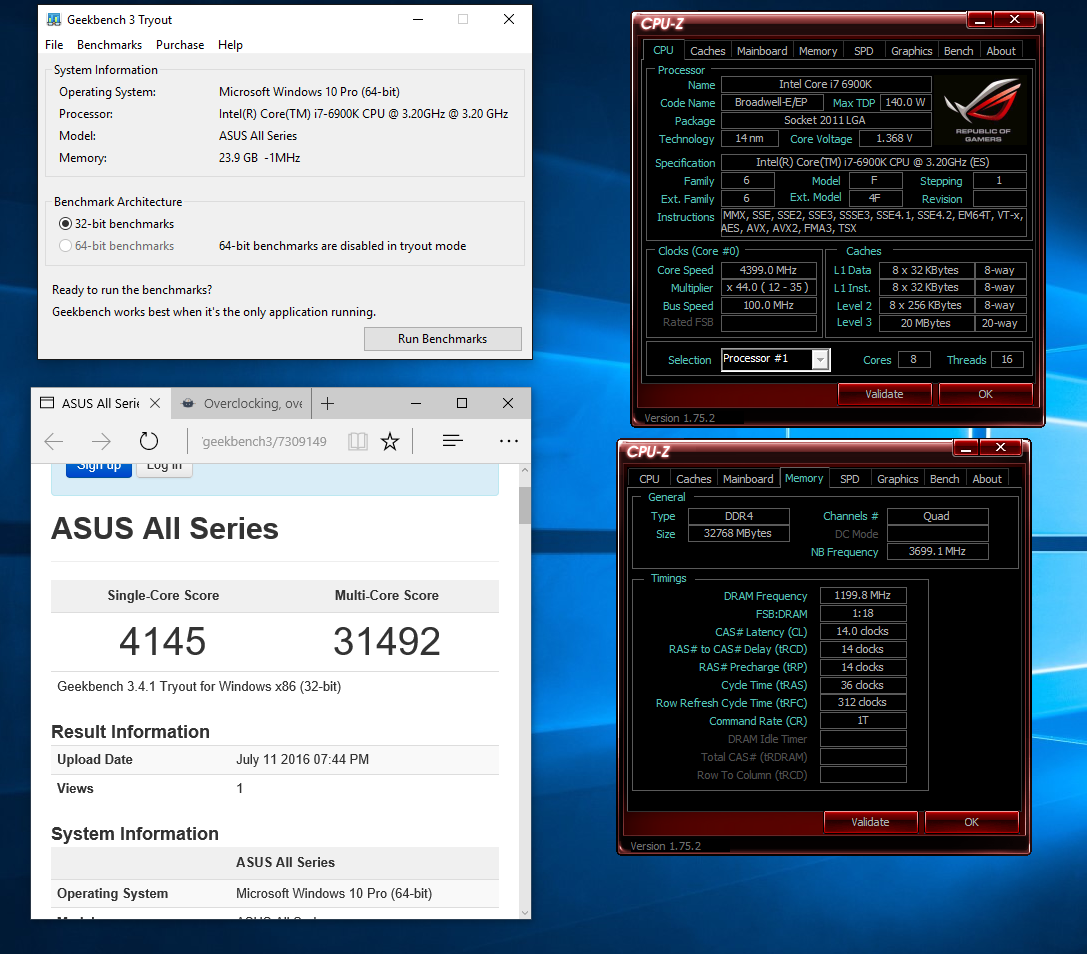The width and height of the screenshot is (1087, 954).
Task: Click the Single-Core Score 4145
Action: (x=163, y=641)
